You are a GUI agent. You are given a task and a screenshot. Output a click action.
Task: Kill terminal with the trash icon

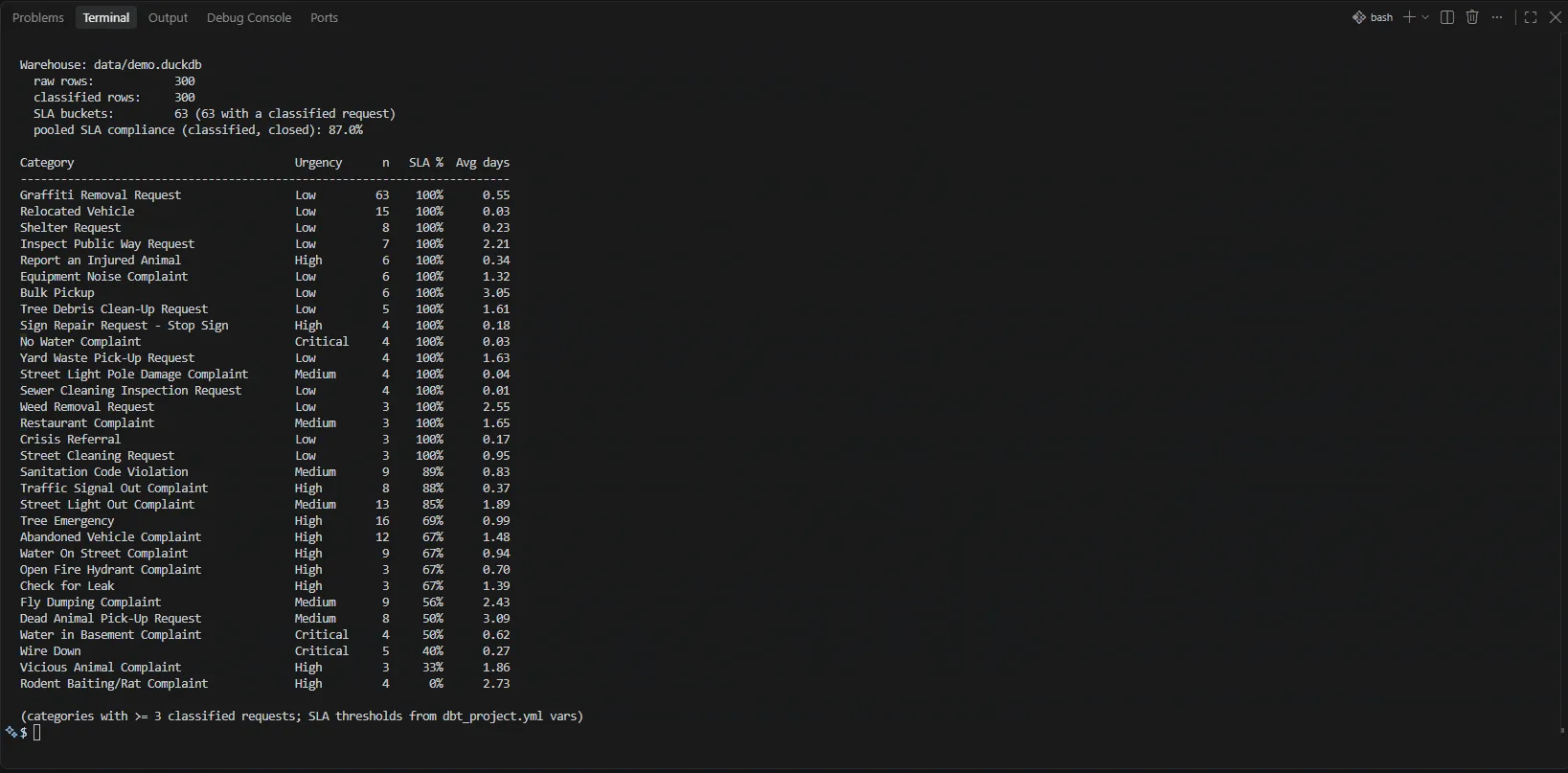pyautogui.click(x=1472, y=17)
